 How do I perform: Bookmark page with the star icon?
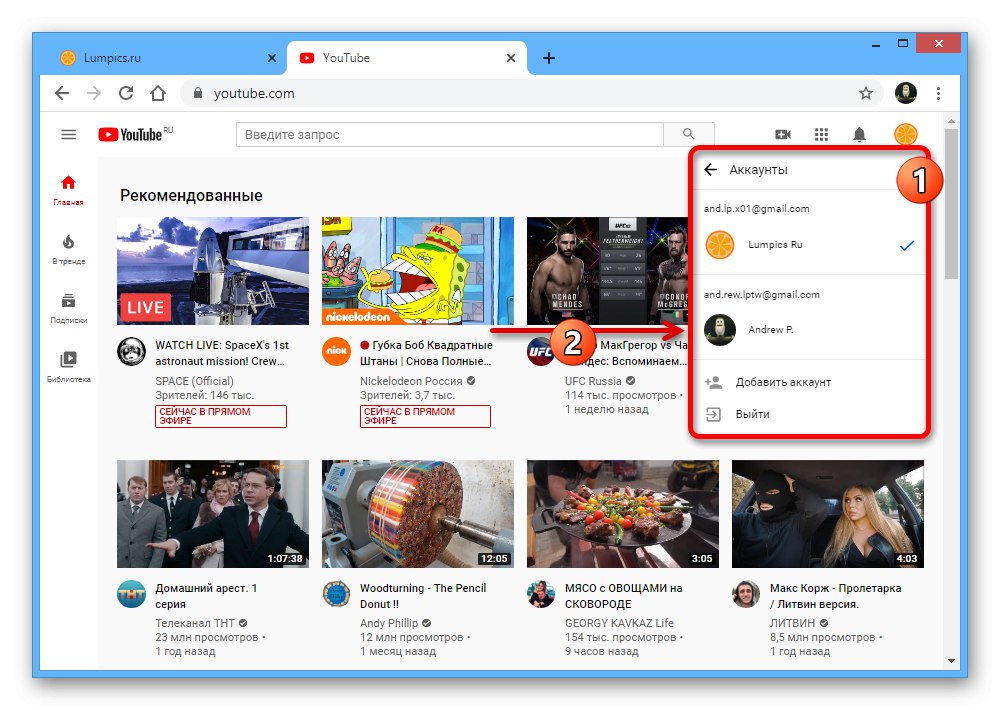pyautogui.click(x=865, y=93)
